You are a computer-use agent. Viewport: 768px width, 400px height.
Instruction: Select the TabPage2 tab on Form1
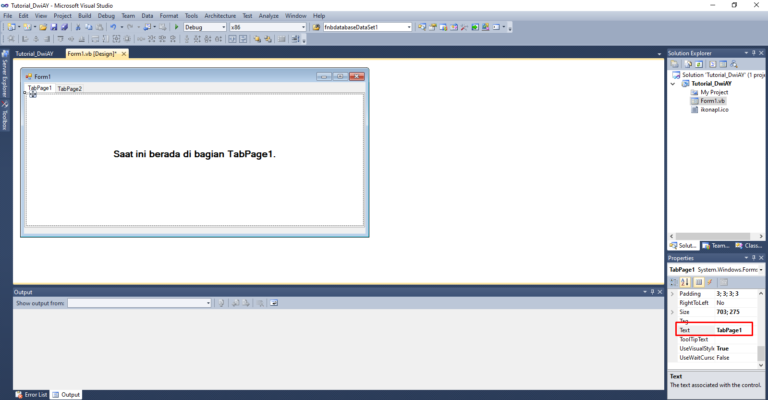pyautogui.click(x=70, y=89)
